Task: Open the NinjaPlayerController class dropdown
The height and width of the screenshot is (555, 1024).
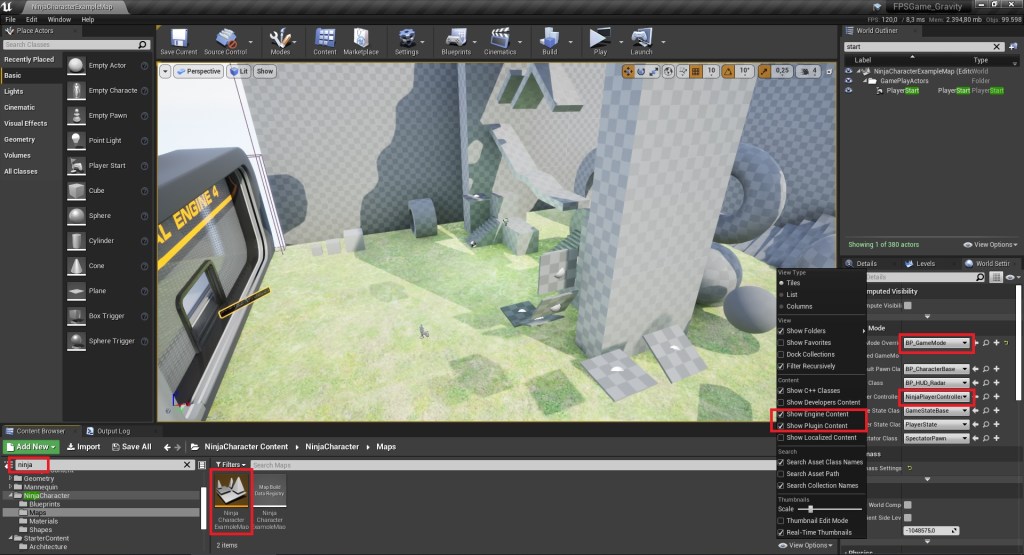Action: [x=937, y=397]
